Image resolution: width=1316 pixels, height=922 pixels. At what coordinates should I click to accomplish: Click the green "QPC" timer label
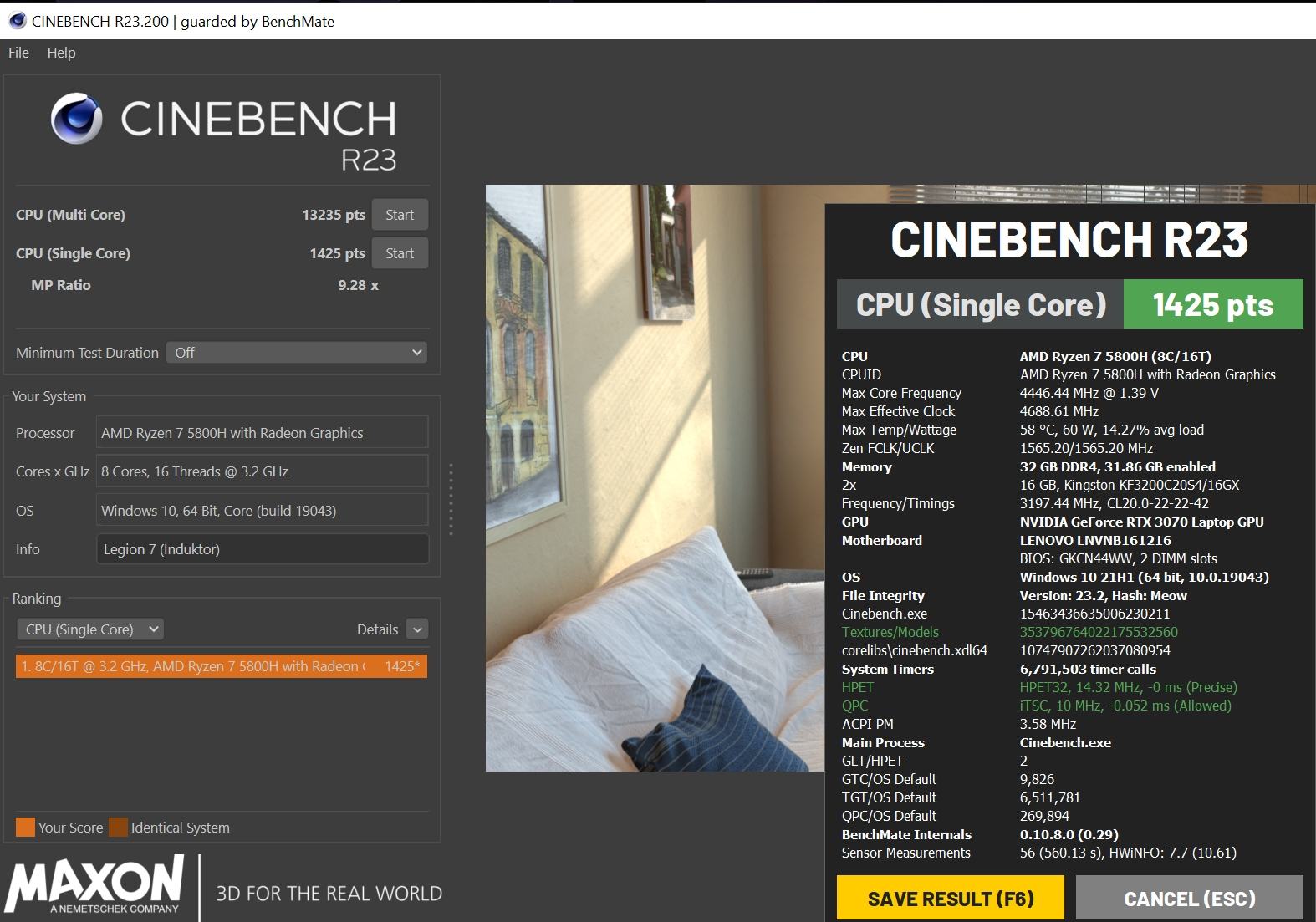coord(855,706)
